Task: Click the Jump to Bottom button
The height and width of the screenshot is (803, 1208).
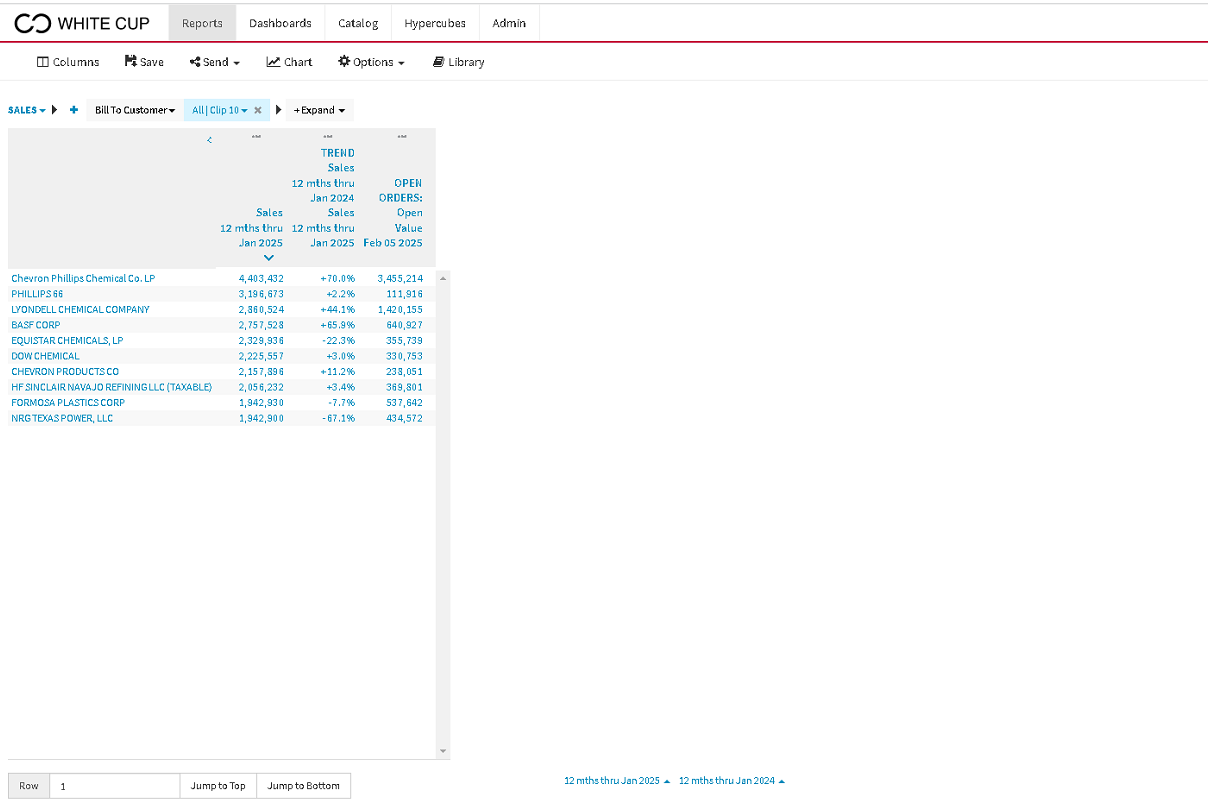Action: point(304,786)
